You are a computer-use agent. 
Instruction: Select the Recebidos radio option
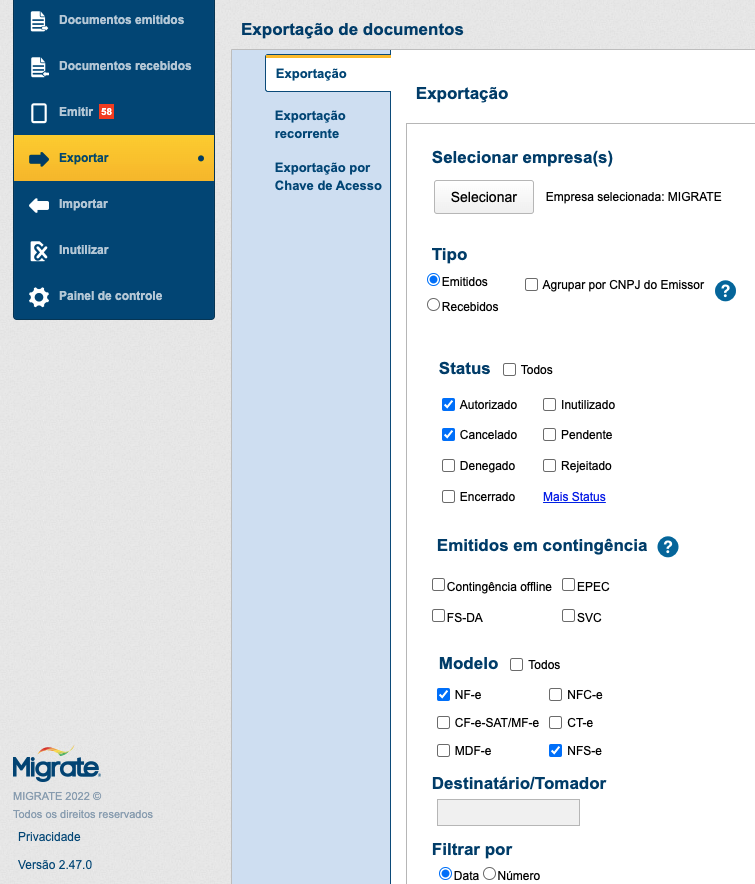[434, 305]
